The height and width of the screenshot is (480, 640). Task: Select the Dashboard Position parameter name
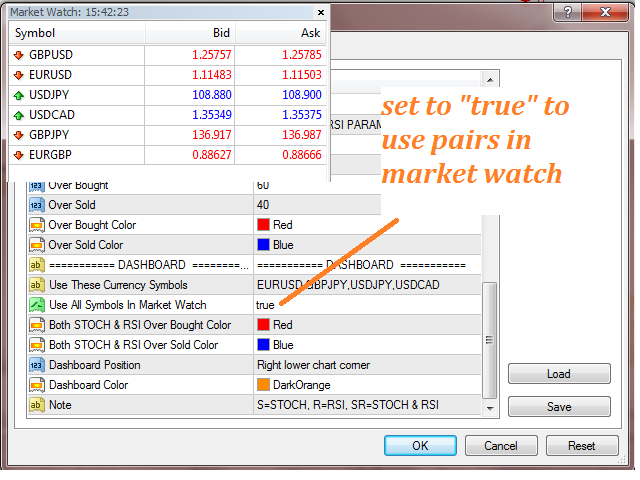95,365
